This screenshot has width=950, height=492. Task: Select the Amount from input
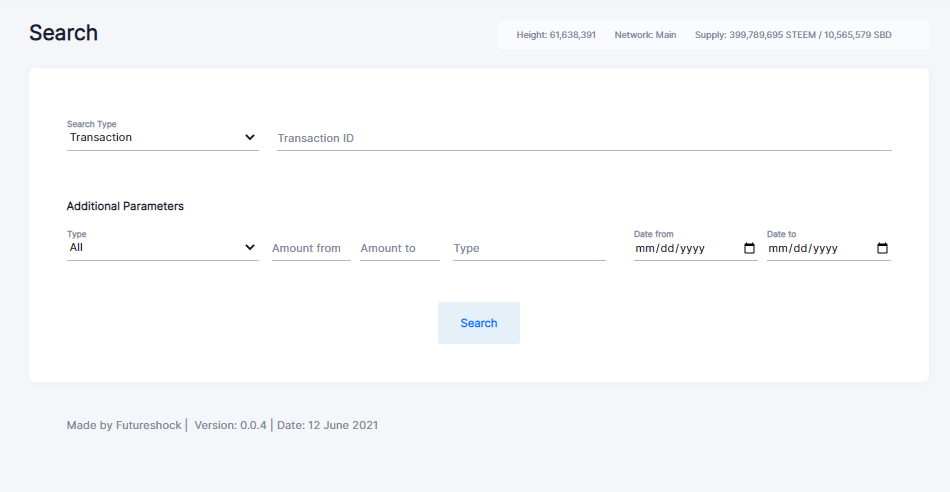click(311, 248)
